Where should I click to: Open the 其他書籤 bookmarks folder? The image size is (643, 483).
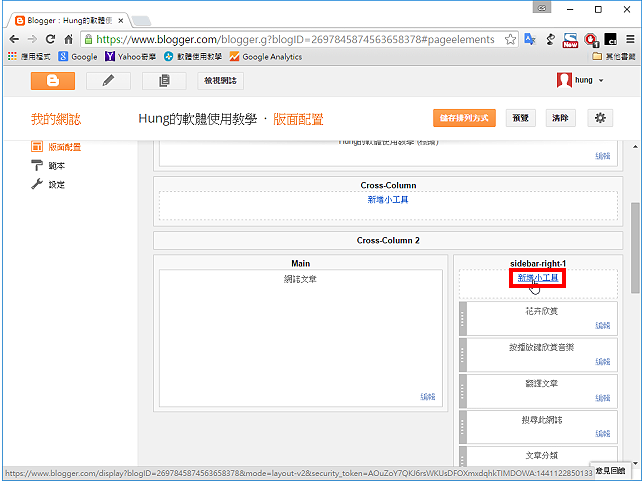614,57
